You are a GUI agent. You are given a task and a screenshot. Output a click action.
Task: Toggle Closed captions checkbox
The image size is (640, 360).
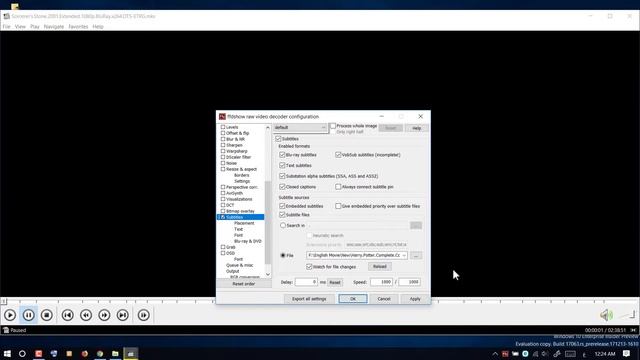pos(282,187)
